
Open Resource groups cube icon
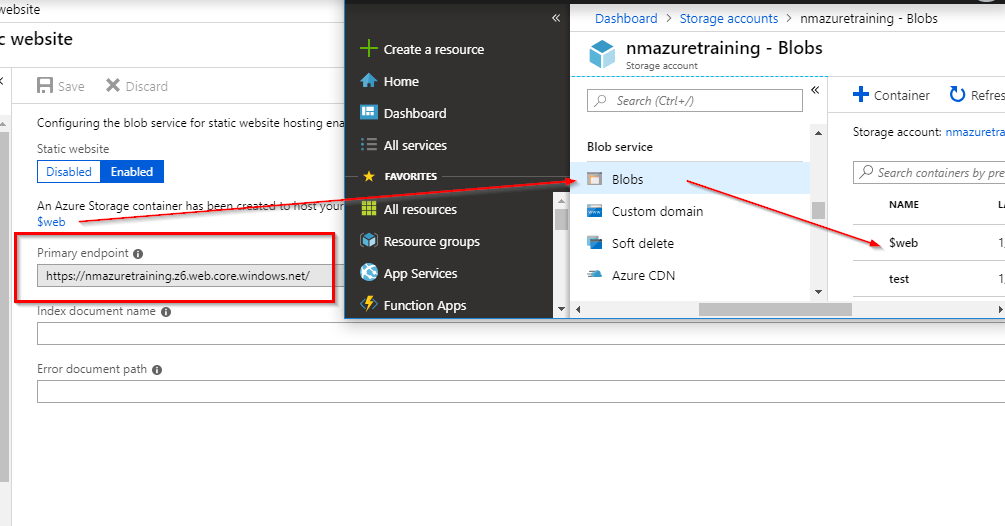(x=368, y=241)
